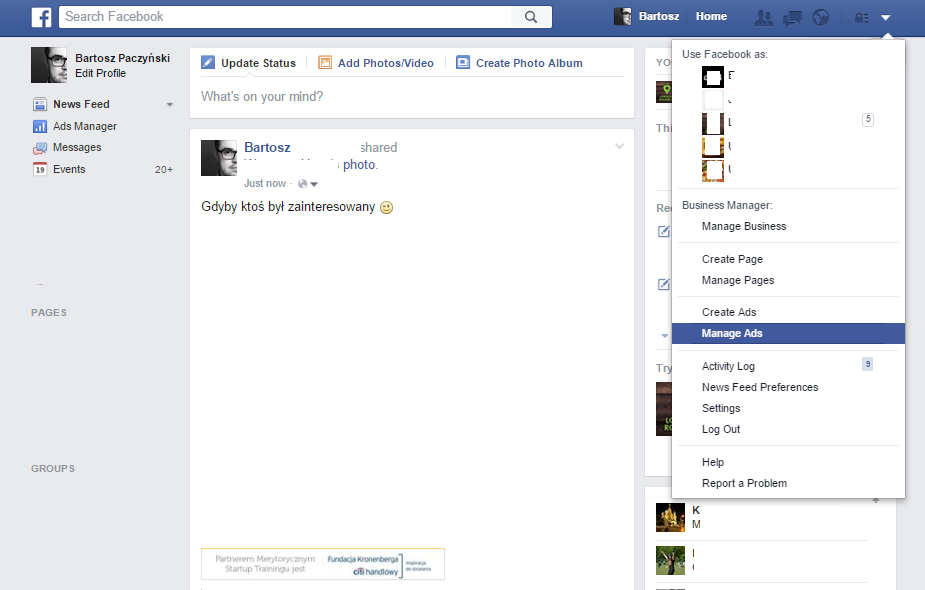This screenshot has width=925, height=590.
Task: Click the second edit pencil icon in right column
Action: tap(664, 284)
